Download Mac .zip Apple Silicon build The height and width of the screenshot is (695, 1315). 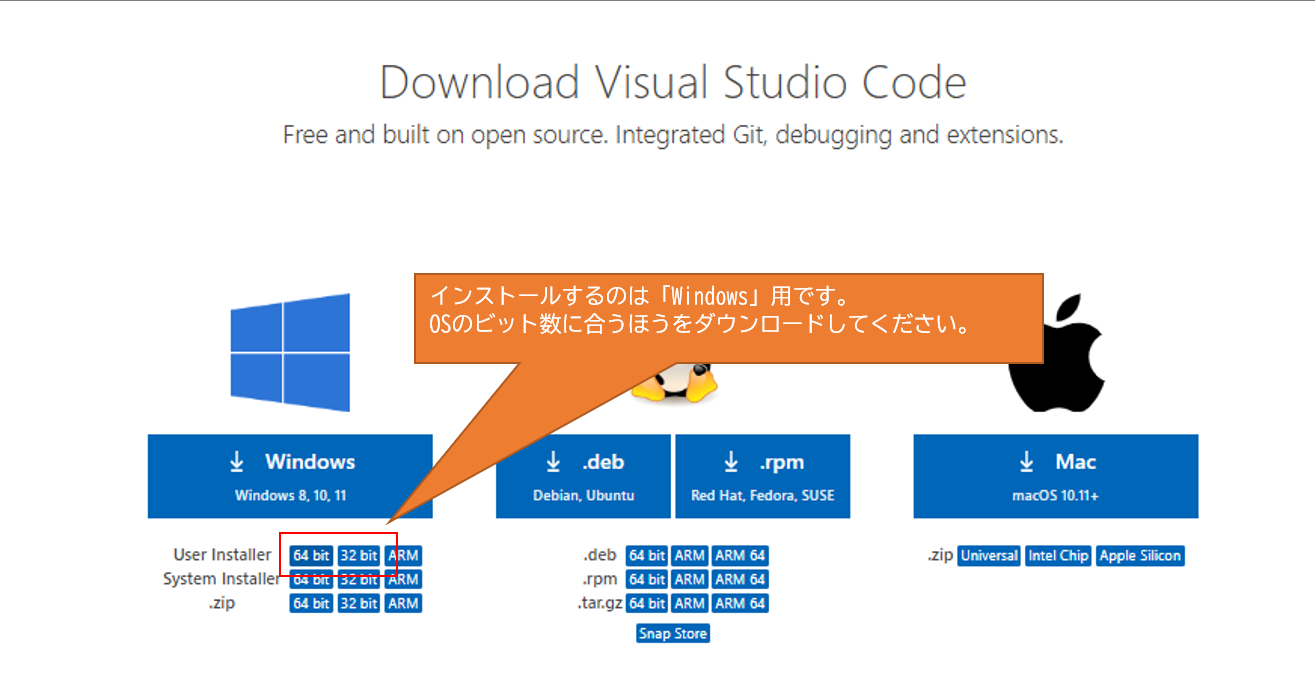[x=1140, y=556]
